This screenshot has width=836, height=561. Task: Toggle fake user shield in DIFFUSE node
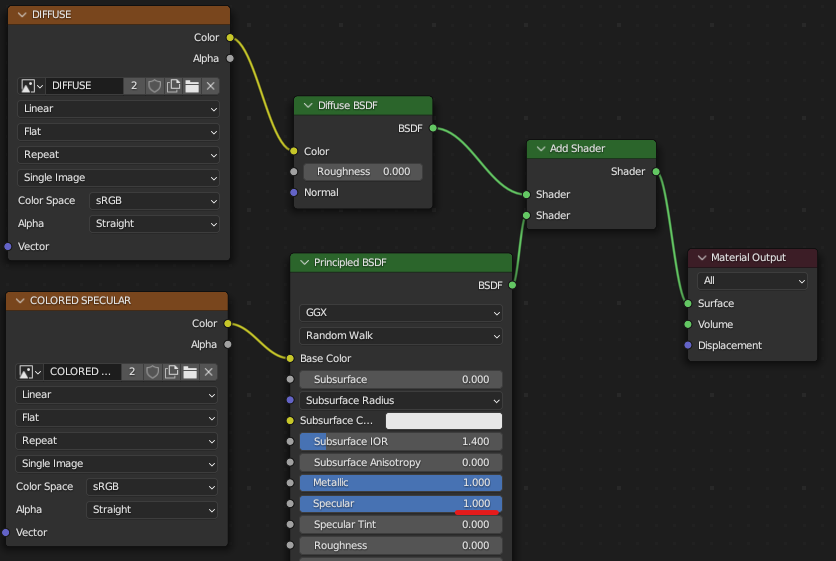pos(155,86)
